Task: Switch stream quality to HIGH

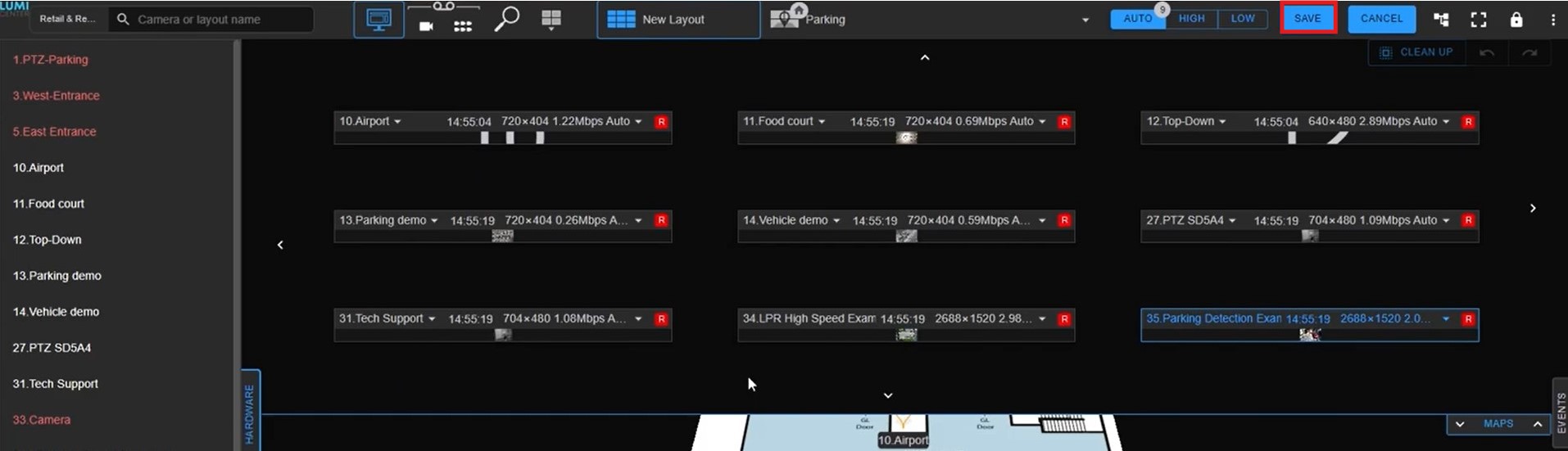Action: (1191, 19)
